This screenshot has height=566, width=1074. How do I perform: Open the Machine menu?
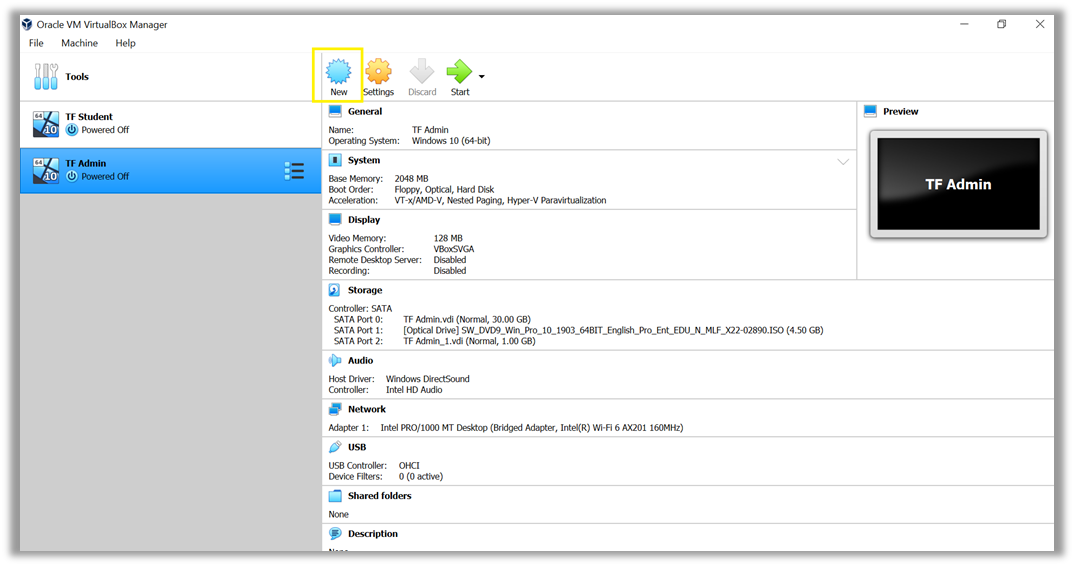click(79, 42)
